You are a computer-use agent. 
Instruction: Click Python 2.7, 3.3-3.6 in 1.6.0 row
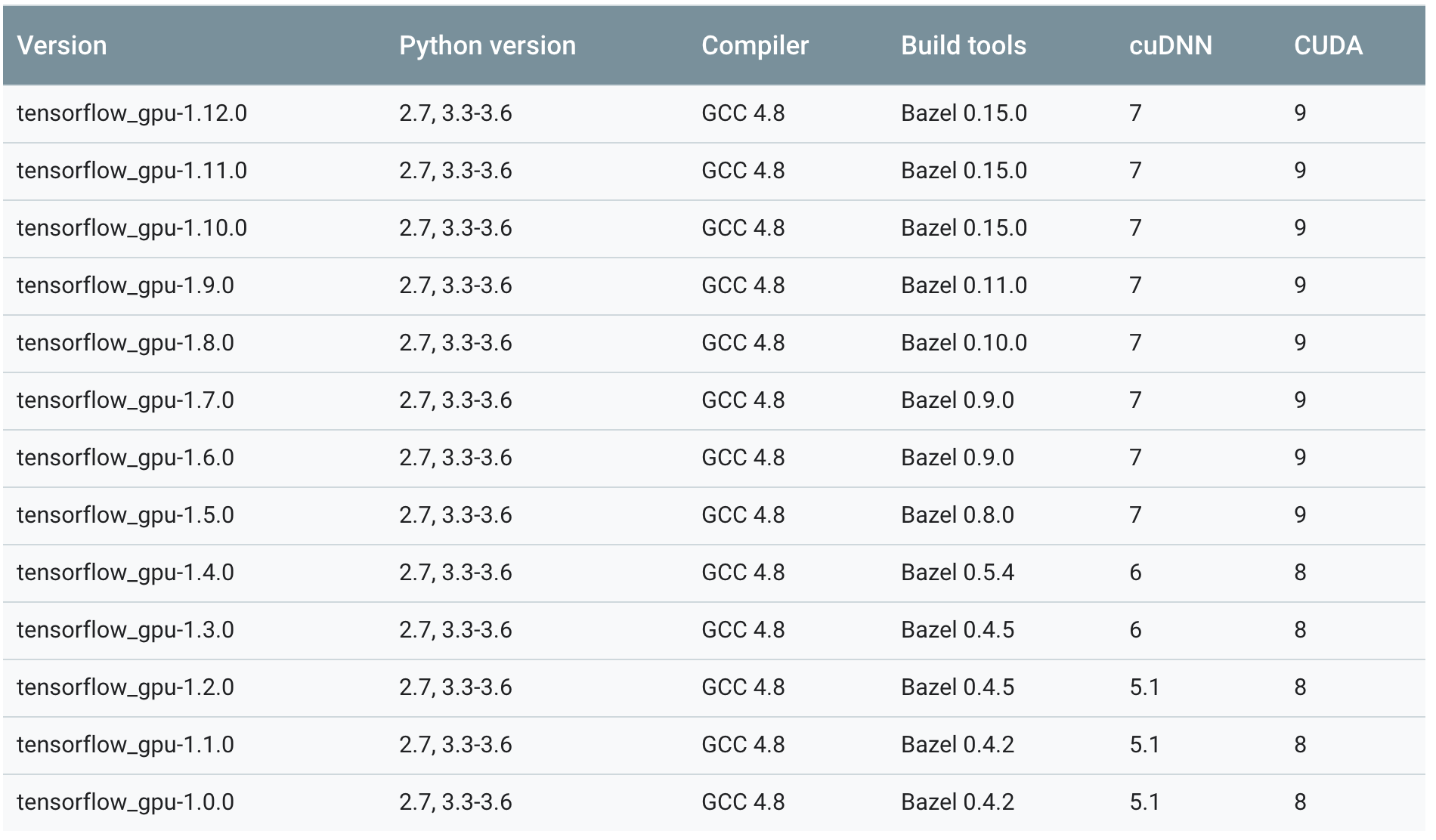pos(456,458)
